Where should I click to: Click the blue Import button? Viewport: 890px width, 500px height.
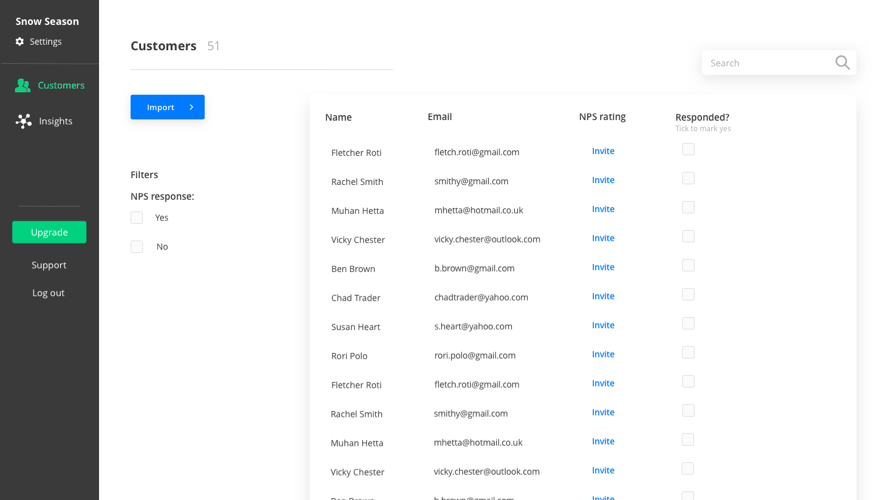tap(161, 107)
